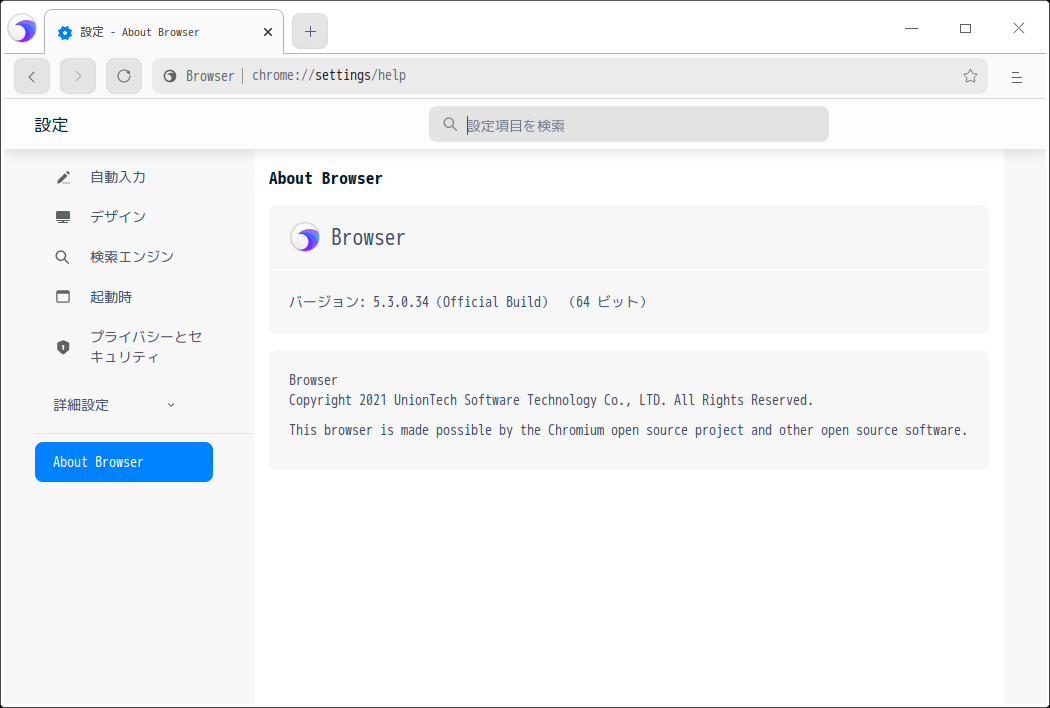This screenshot has width=1050, height=708.
Task: Expand the 詳細設定 section
Action: point(114,405)
